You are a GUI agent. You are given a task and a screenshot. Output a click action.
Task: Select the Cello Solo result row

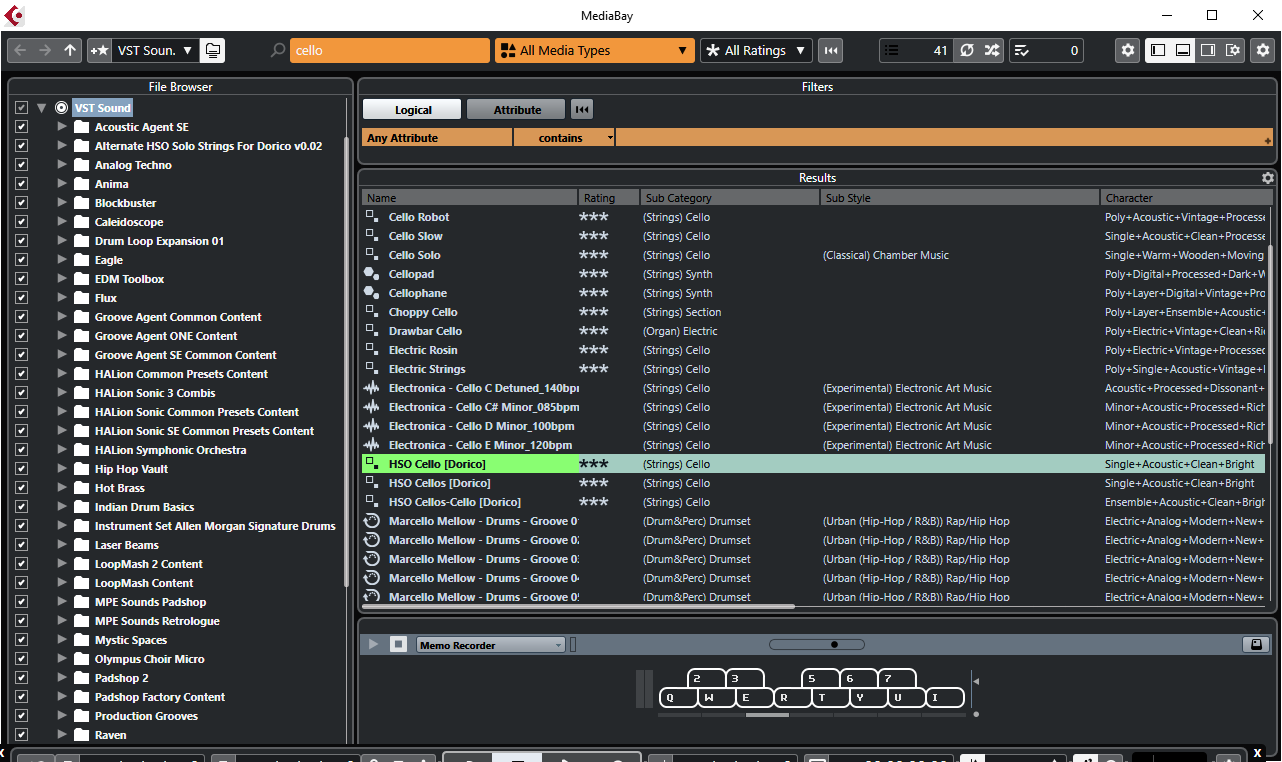point(815,255)
